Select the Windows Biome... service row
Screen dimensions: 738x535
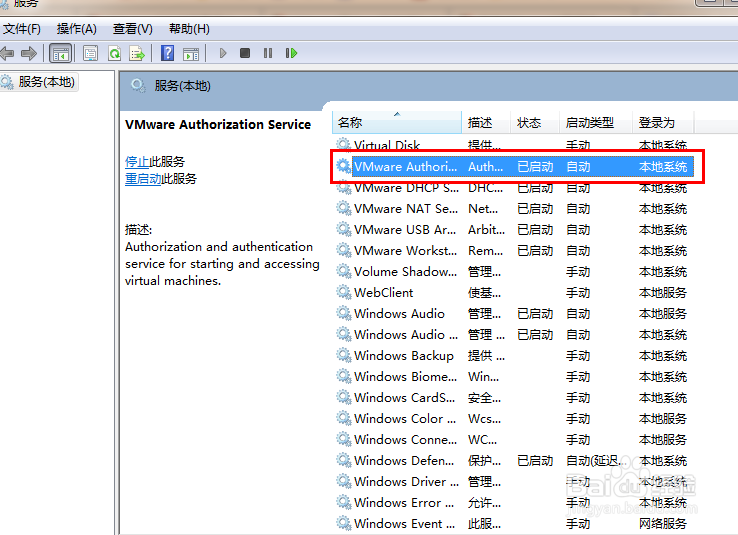(513, 377)
